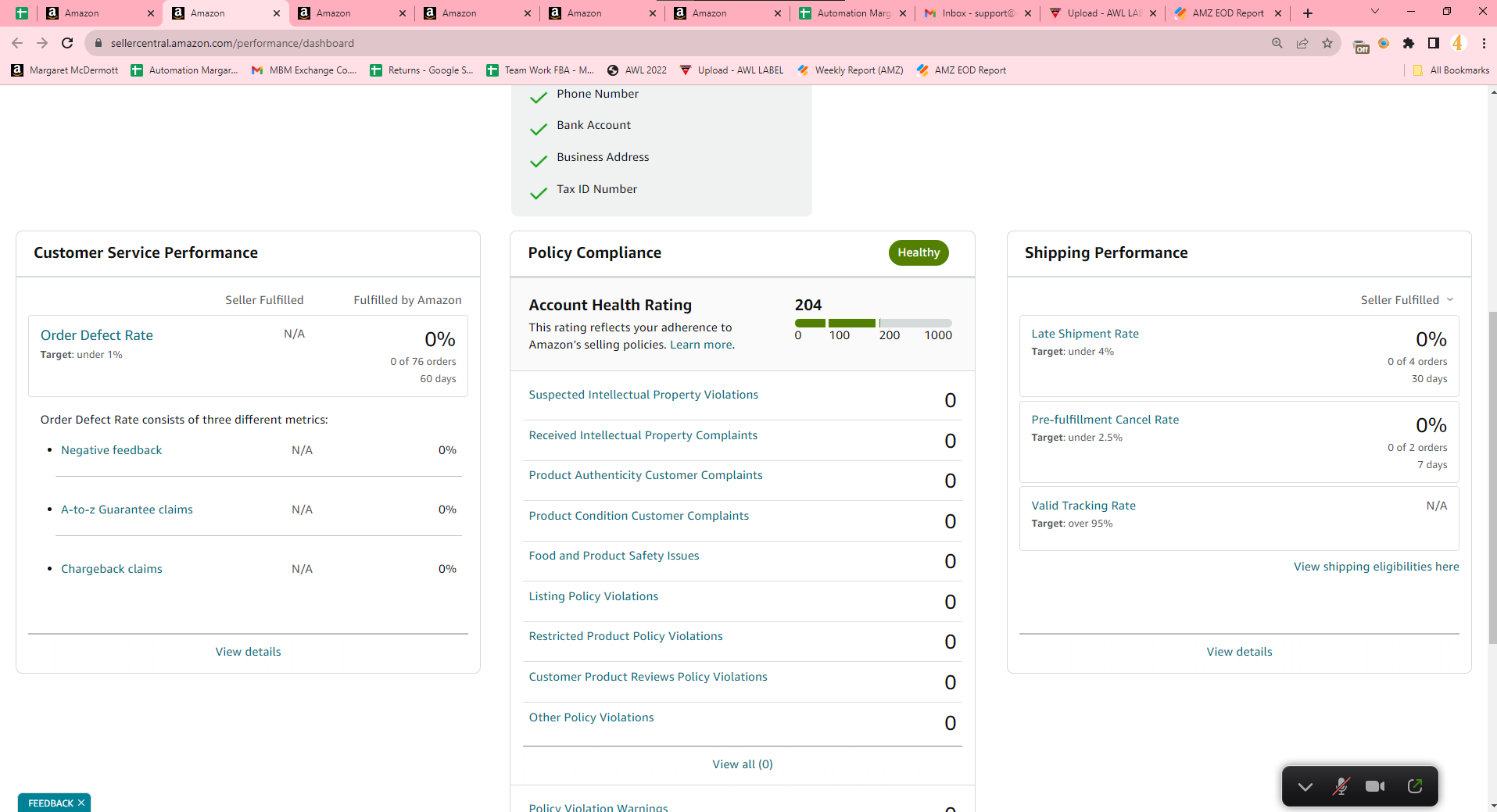
Task: Click the zoom magnifier icon in address bar
Action: 1277,43
